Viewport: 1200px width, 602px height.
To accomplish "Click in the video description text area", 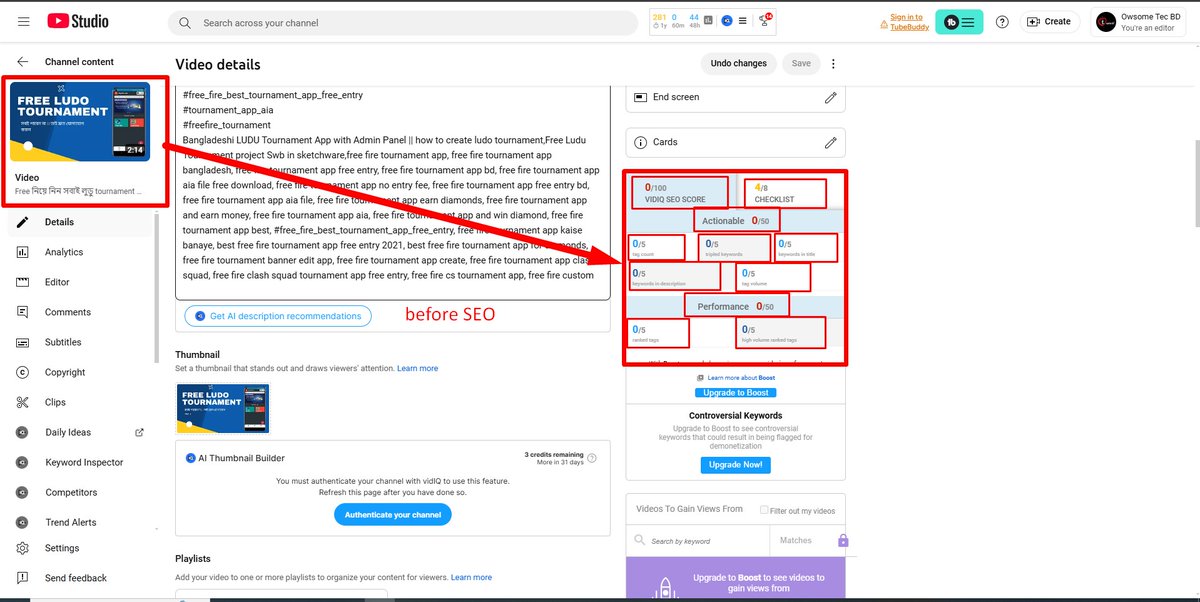I will tap(393, 192).
